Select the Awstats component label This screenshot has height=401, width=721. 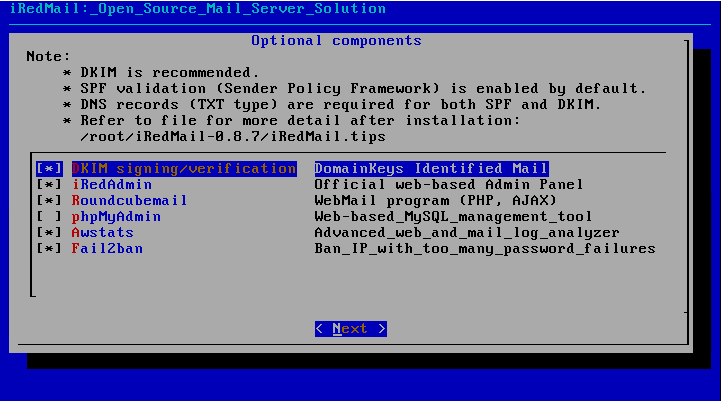pyautogui.click(x=103, y=233)
